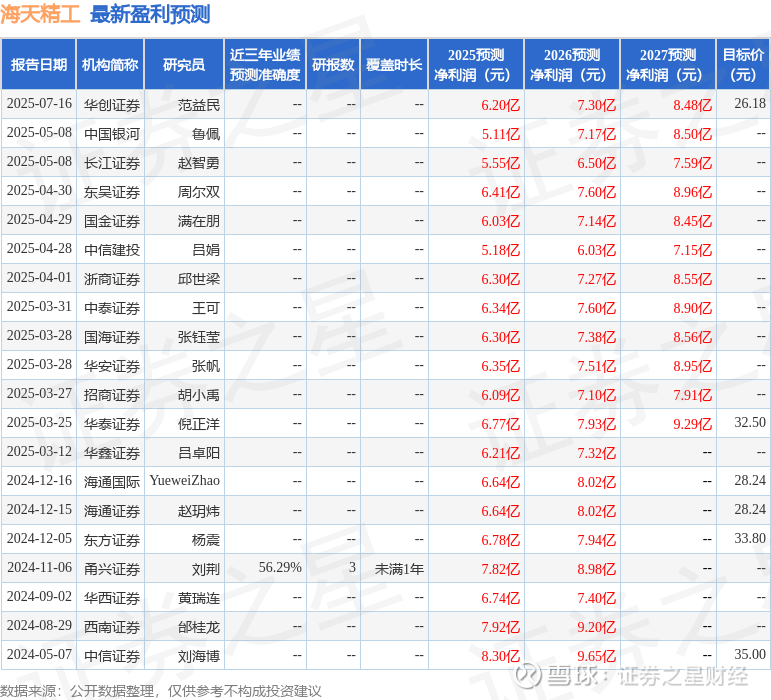
Task: Click the 中信证券 institution cell
Action: click(112, 656)
